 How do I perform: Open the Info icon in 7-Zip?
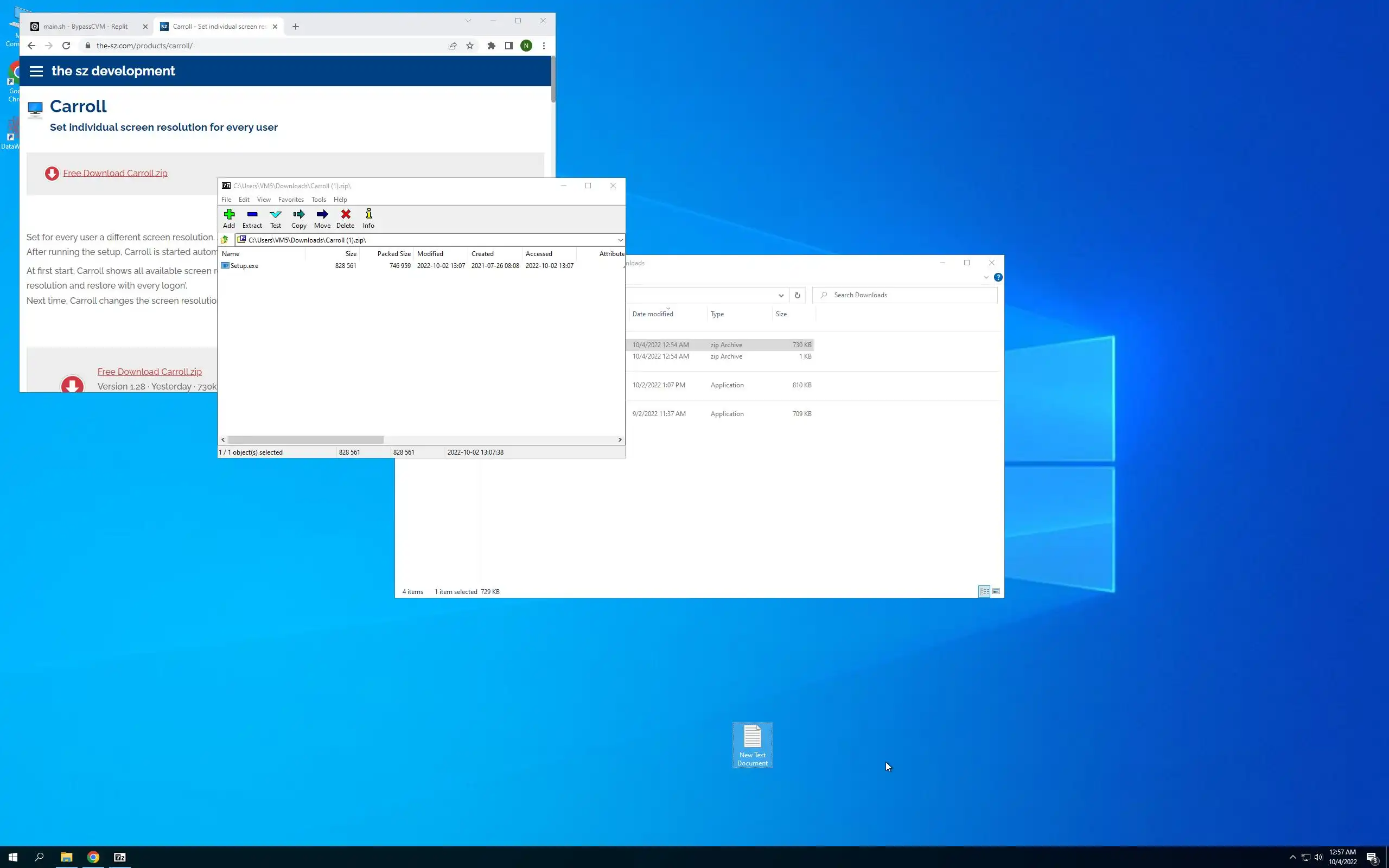[368, 218]
